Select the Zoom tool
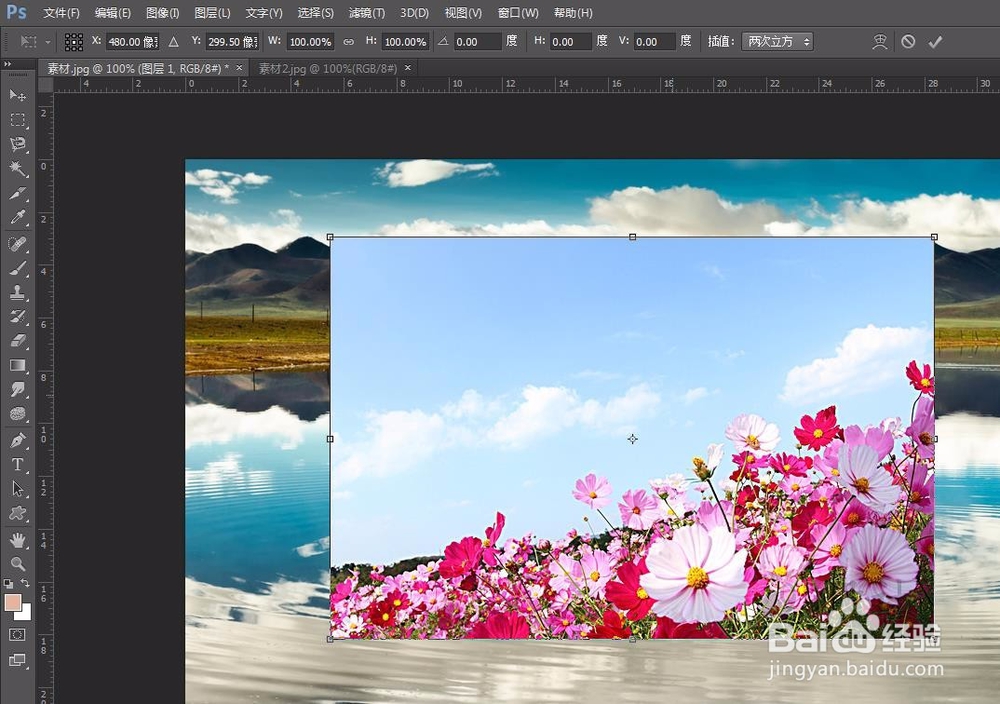Viewport: 1000px width, 704px height. coord(17,564)
